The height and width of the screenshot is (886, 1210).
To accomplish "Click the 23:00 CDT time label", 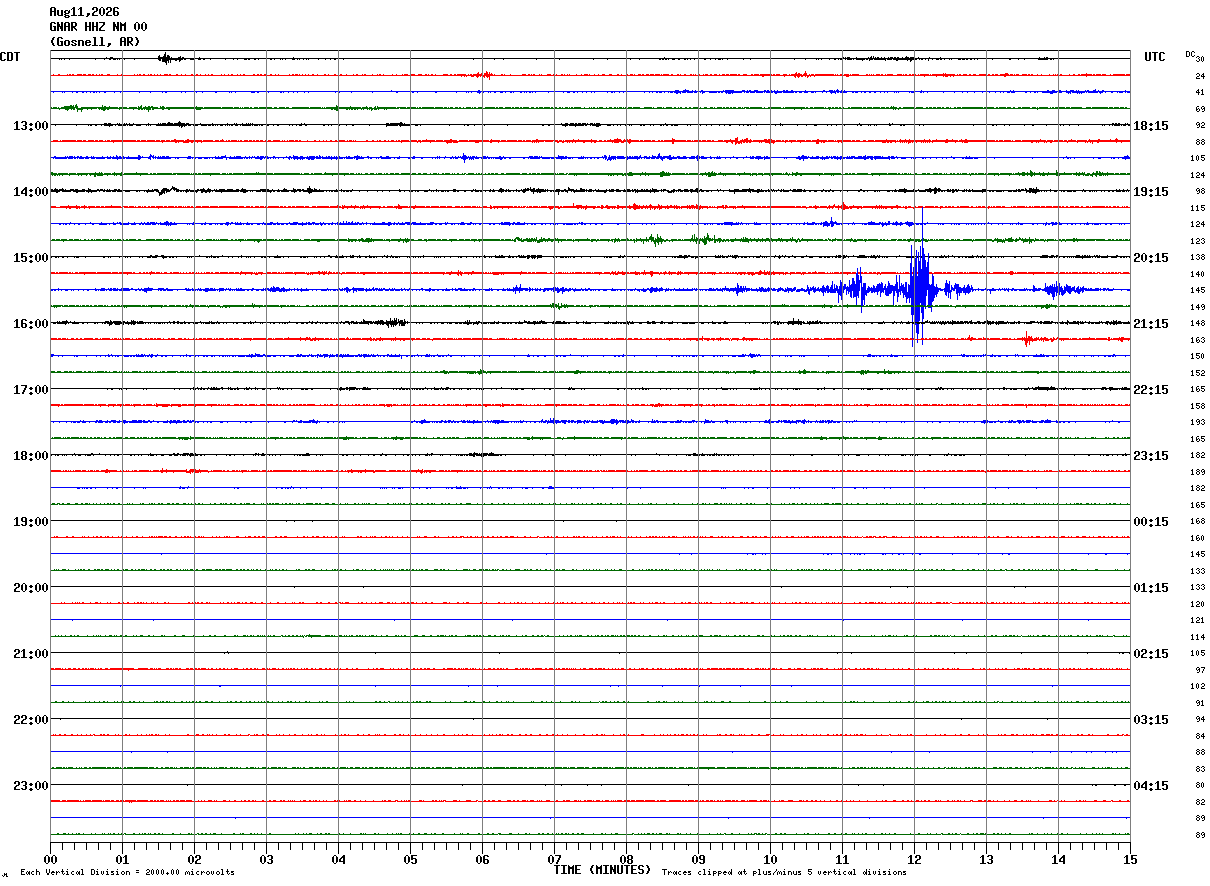I will [30, 786].
